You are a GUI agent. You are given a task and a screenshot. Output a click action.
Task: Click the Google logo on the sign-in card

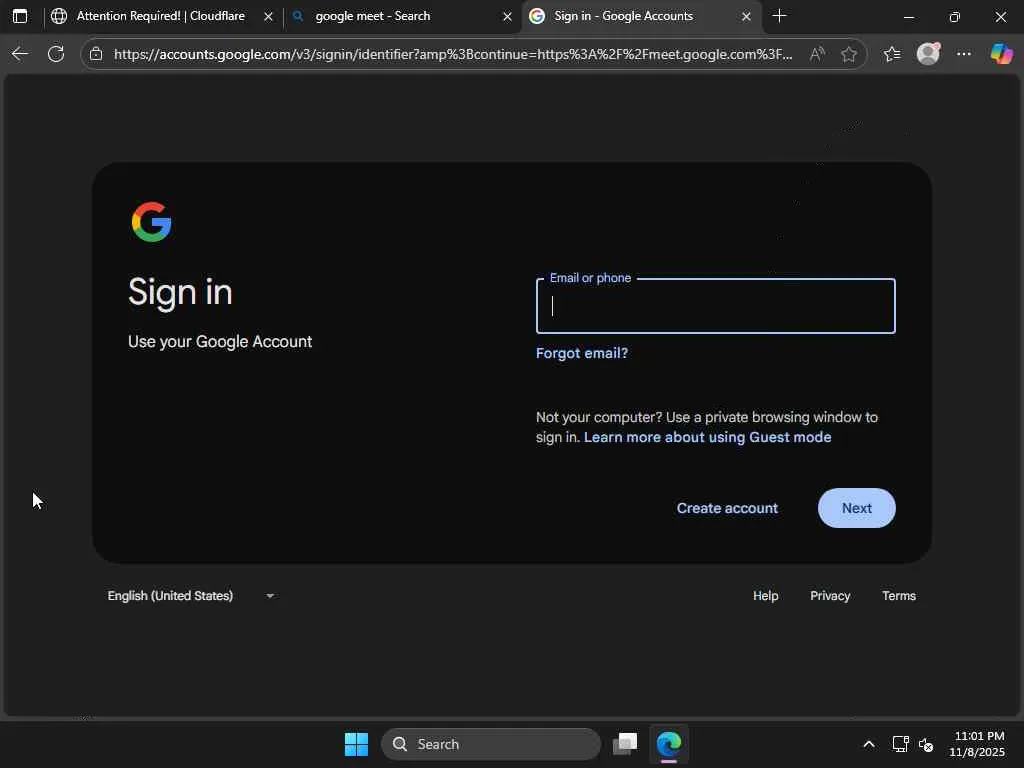(152, 222)
